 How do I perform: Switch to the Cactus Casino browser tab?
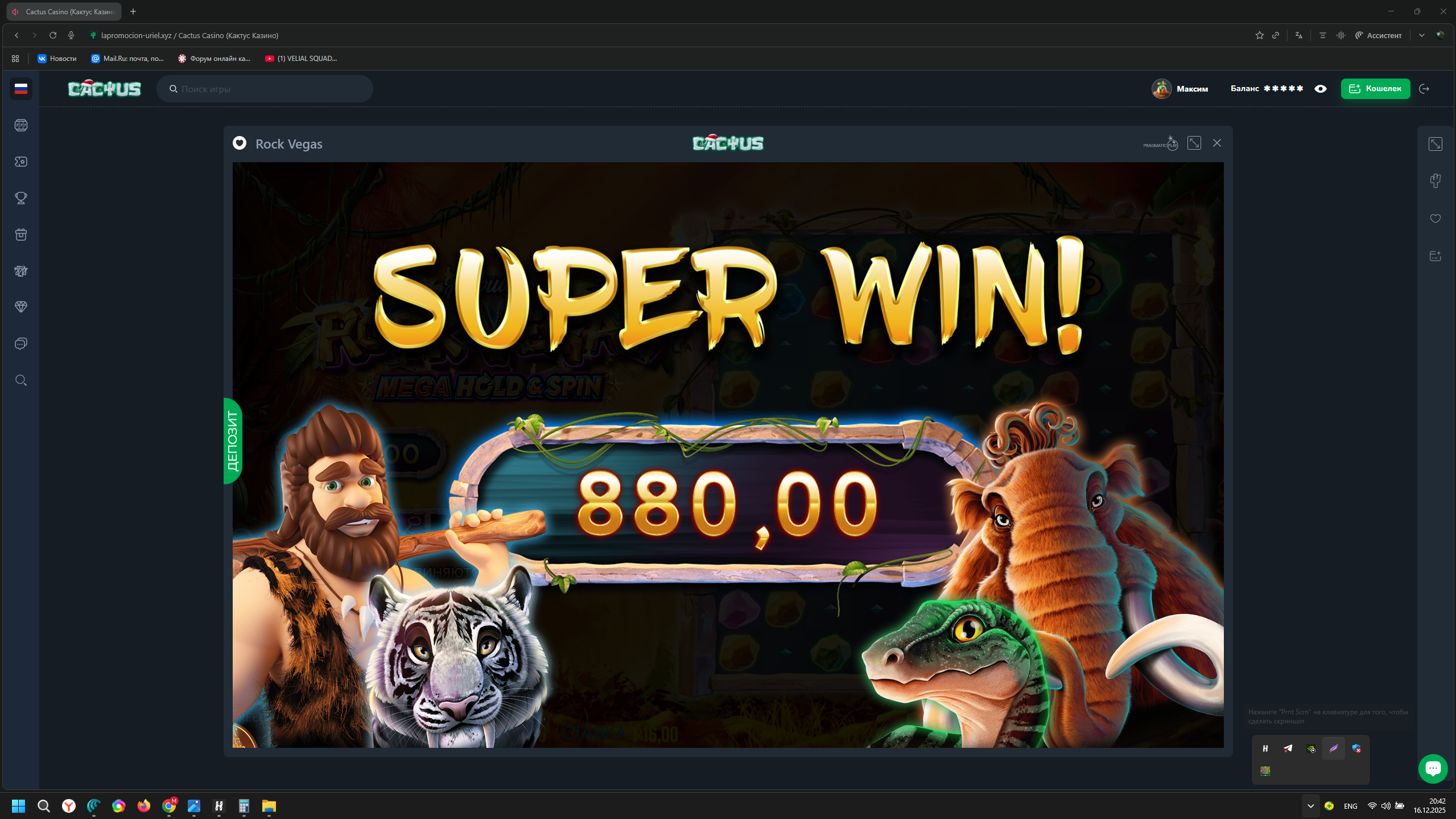[x=64, y=11]
